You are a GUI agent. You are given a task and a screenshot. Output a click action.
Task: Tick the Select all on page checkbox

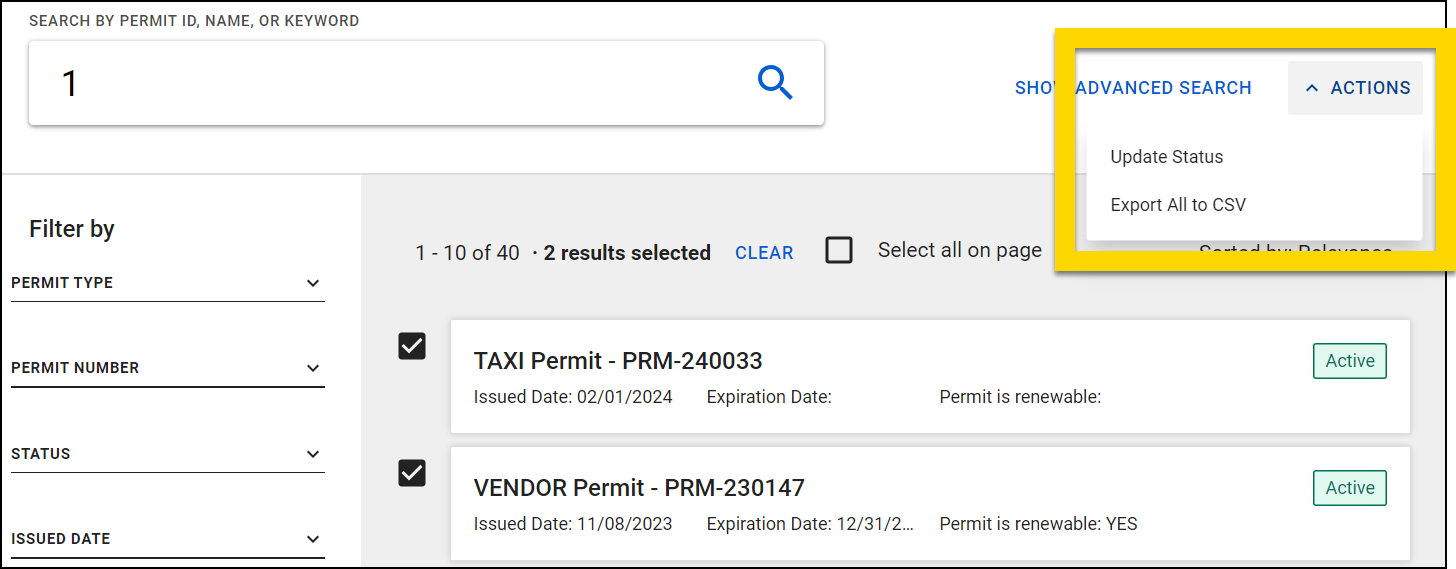(x=839, y=250)
